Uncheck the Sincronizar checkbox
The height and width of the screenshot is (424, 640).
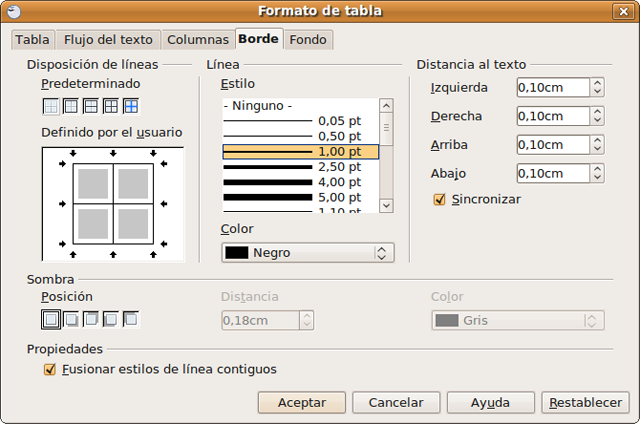click(x=438, y=199)
